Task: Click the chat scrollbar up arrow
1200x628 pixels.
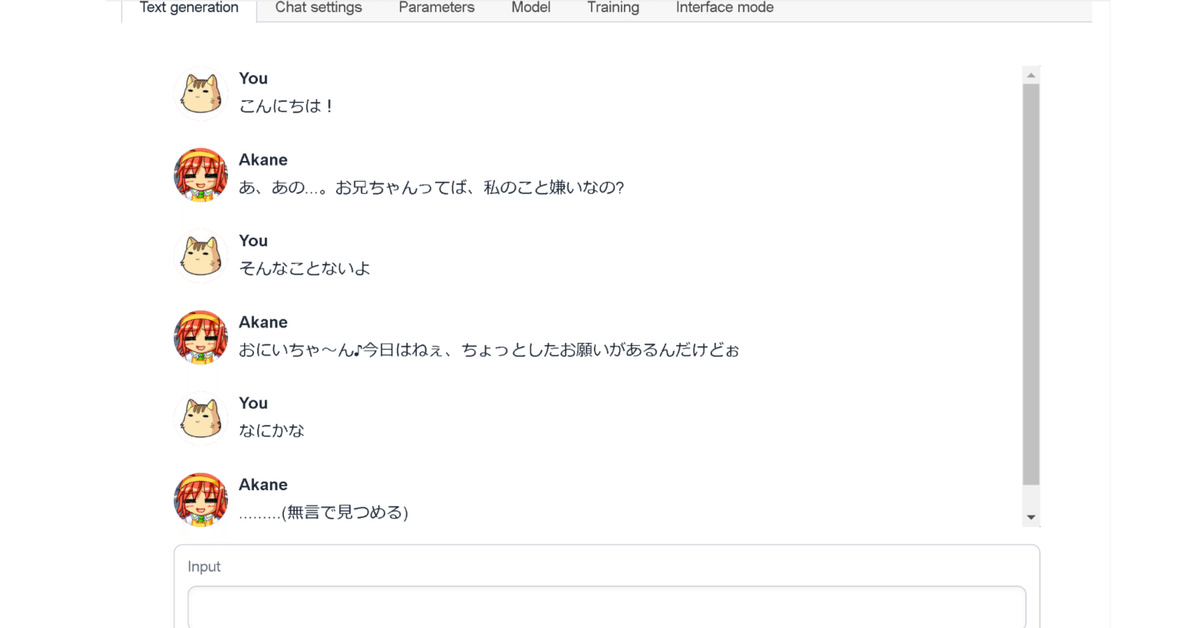Action: (x=1031, y=75)
